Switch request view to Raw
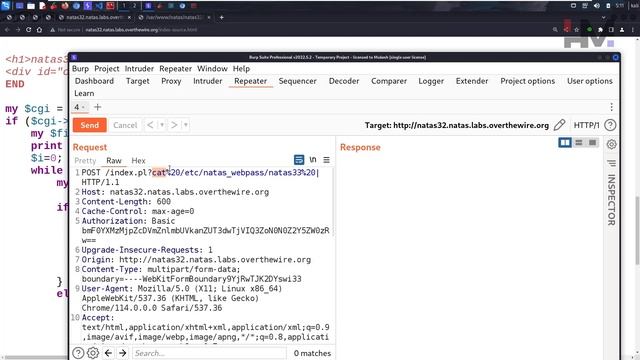The height and width of the screenshot is (360, 640). (x=114, y=161)
